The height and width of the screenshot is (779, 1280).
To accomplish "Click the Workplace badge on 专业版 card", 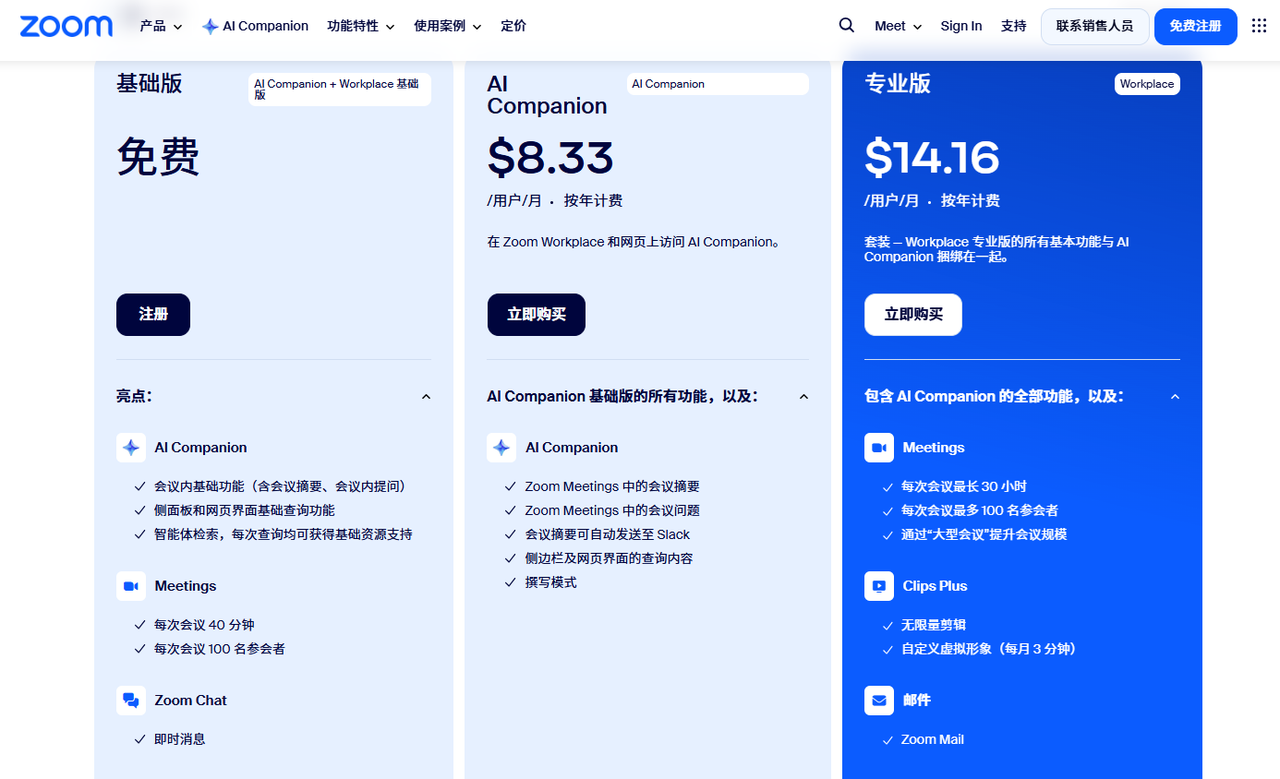I will click(1147, 84).
